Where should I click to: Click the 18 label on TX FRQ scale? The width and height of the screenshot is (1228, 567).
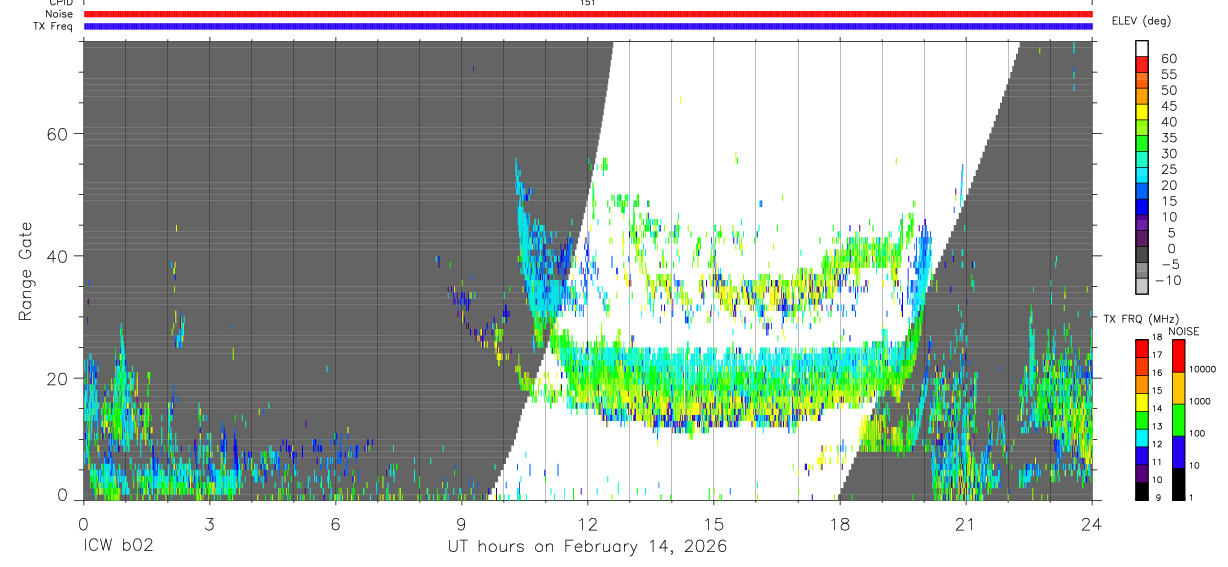tap(1157, 337)
